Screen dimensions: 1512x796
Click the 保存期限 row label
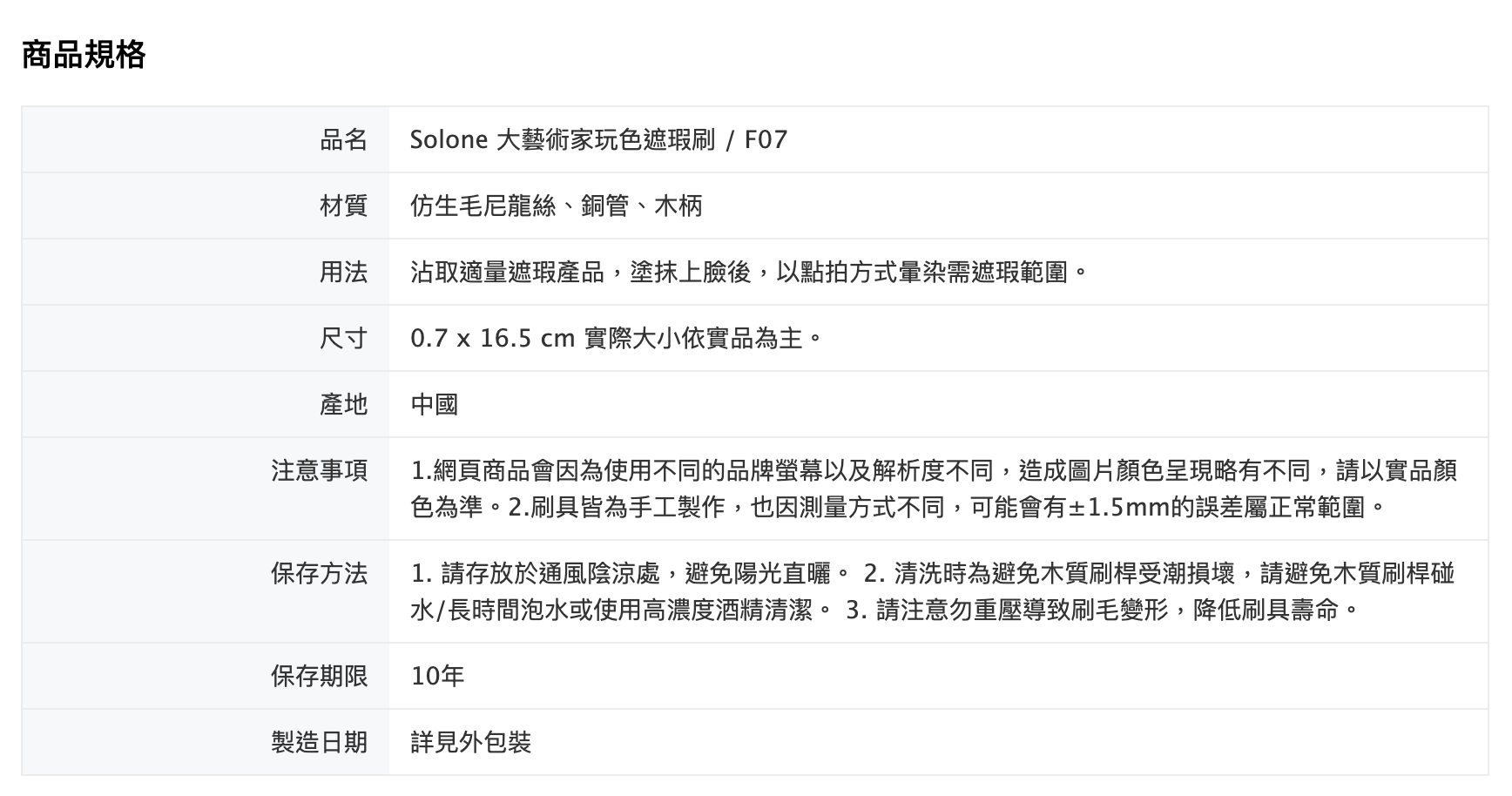pos(319,677)
